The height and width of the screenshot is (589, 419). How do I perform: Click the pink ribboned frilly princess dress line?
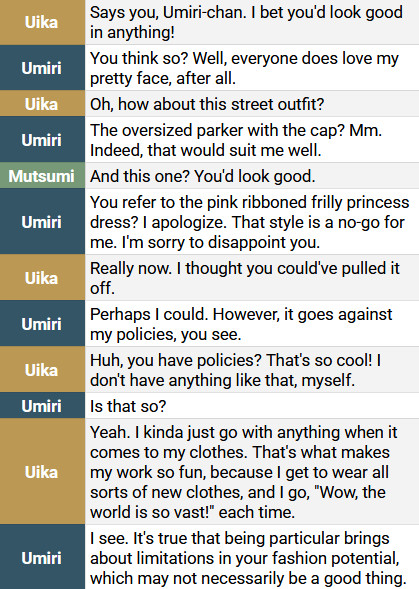[x=250, y=222]
